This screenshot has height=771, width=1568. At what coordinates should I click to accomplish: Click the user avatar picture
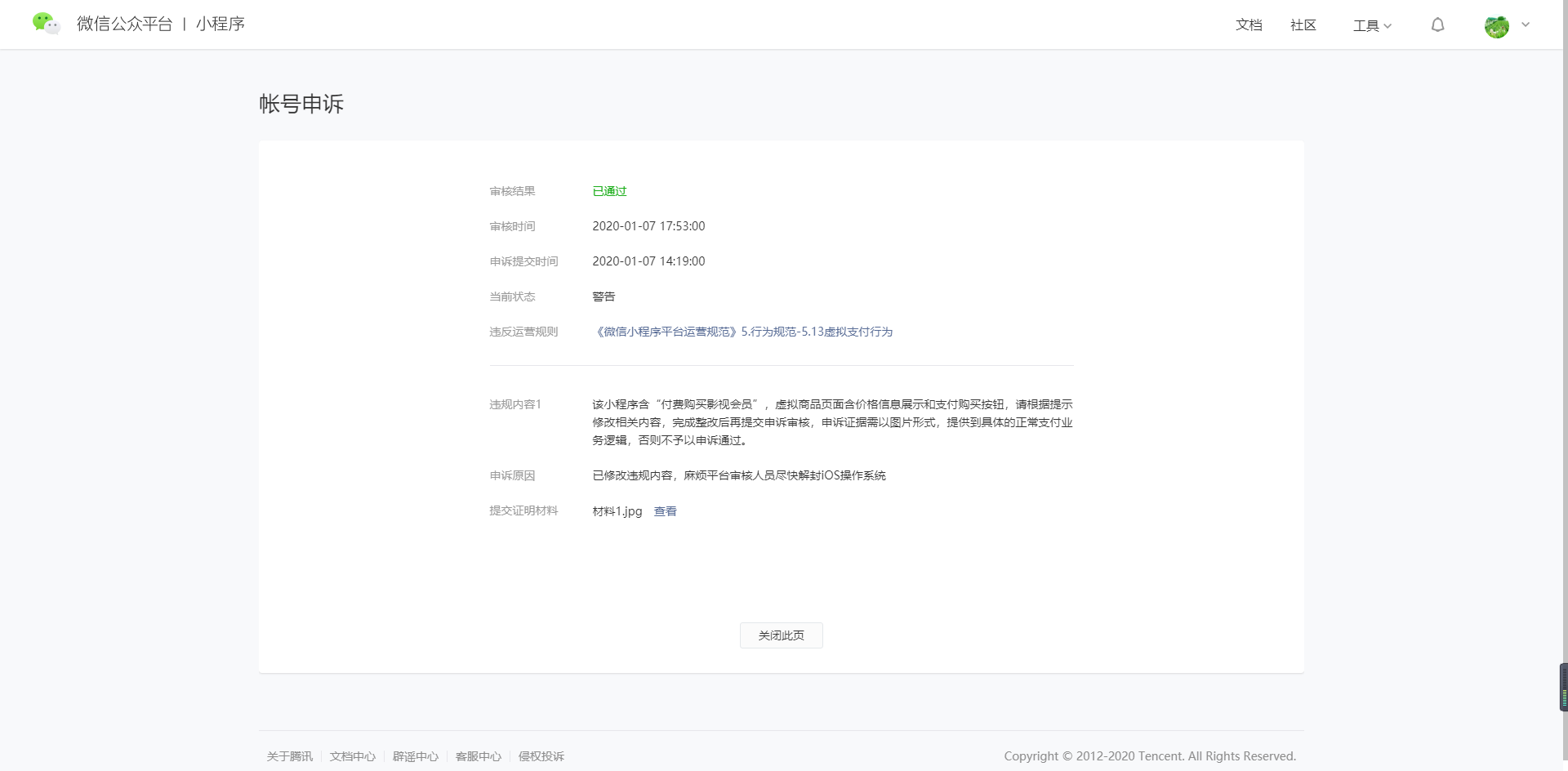[x=1496, y=26]
